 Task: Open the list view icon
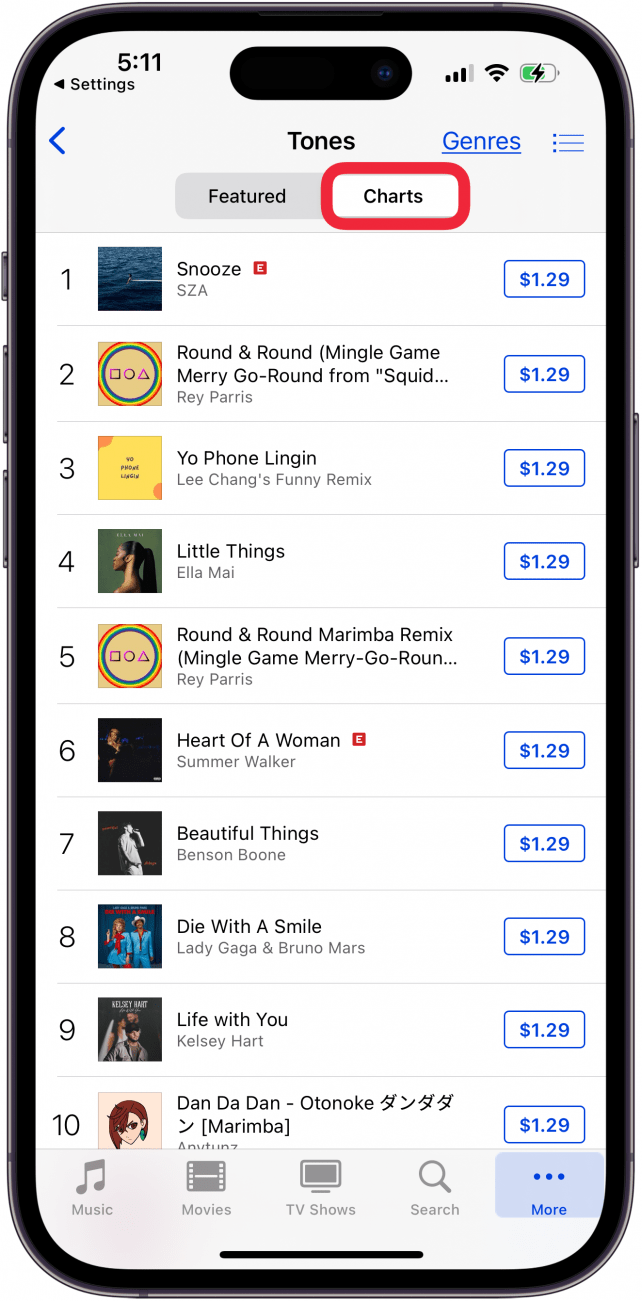(568, 142)
